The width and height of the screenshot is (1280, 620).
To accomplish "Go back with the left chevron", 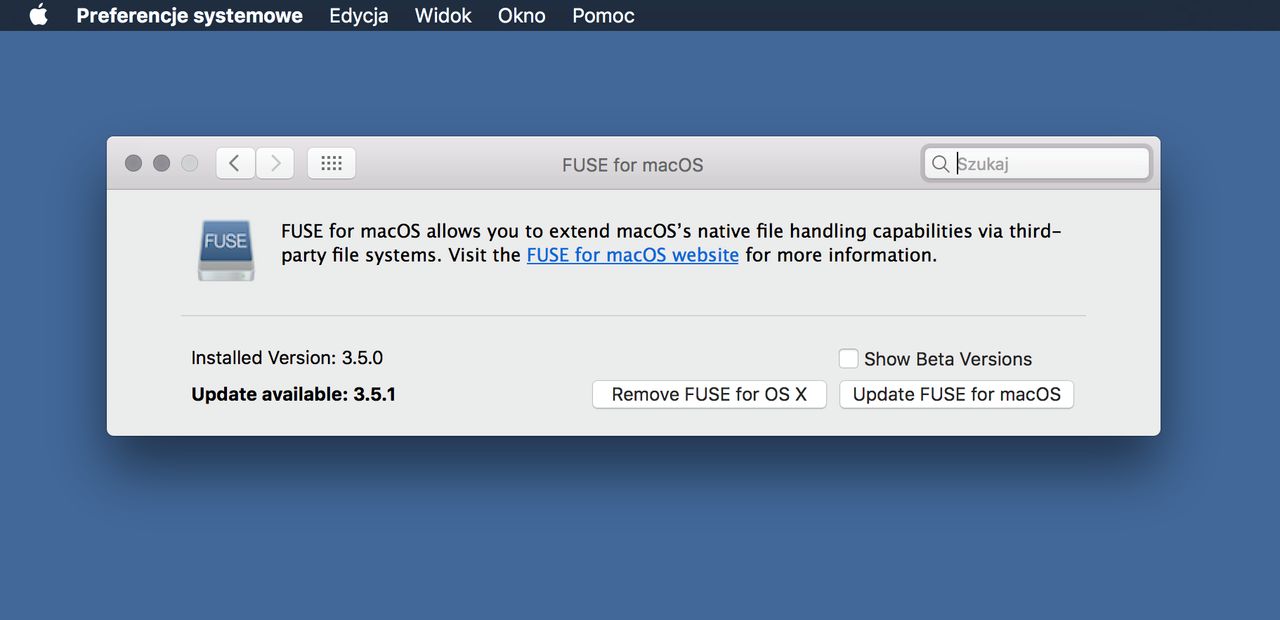I will tap(235, 163).
